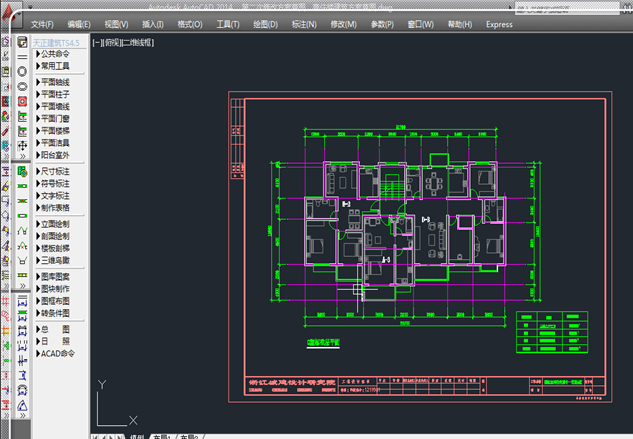The width and height of the screenshot is (633, 439).
Task: Open the 转条件图 tree item
Action: coord(53,313)
